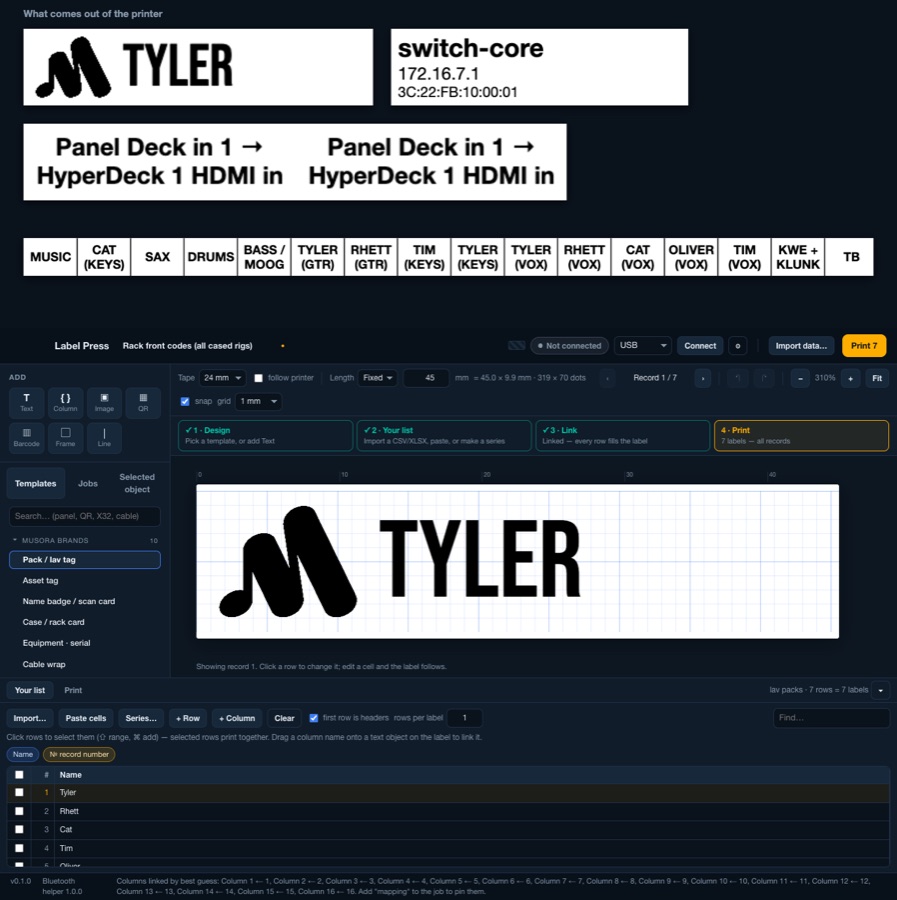Open Import data... in the top bar

click(801, 346)
